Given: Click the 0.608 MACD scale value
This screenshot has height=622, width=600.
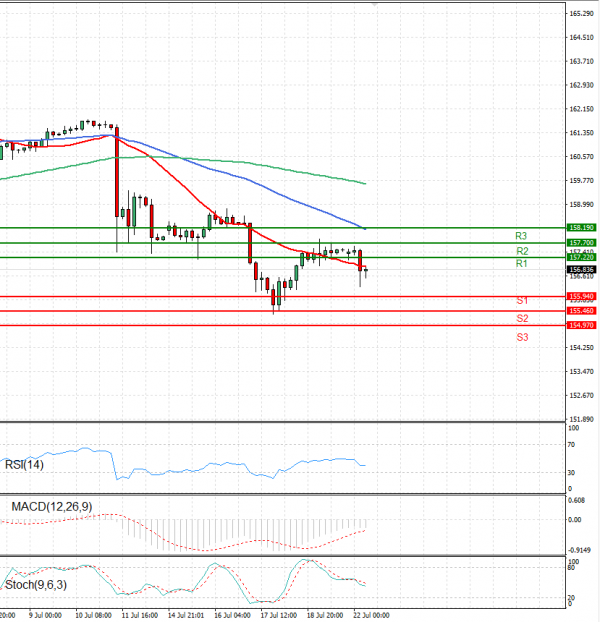Looking at the screenshot, I should (576, 500).
